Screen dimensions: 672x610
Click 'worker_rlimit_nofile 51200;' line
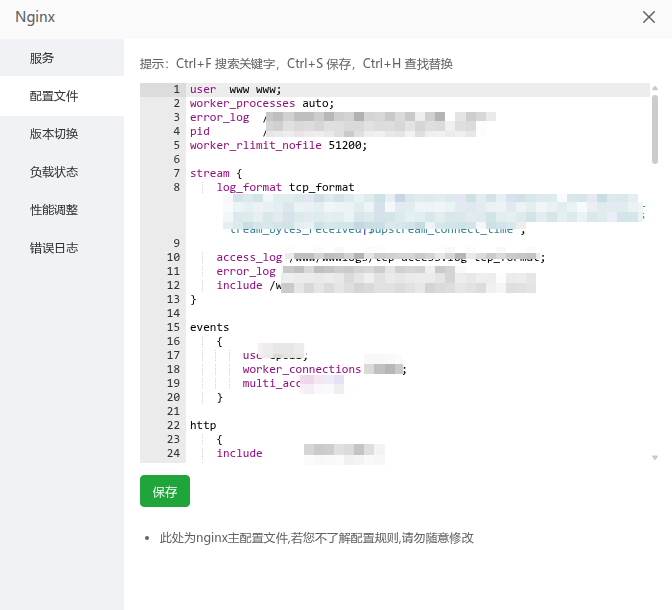279,145
